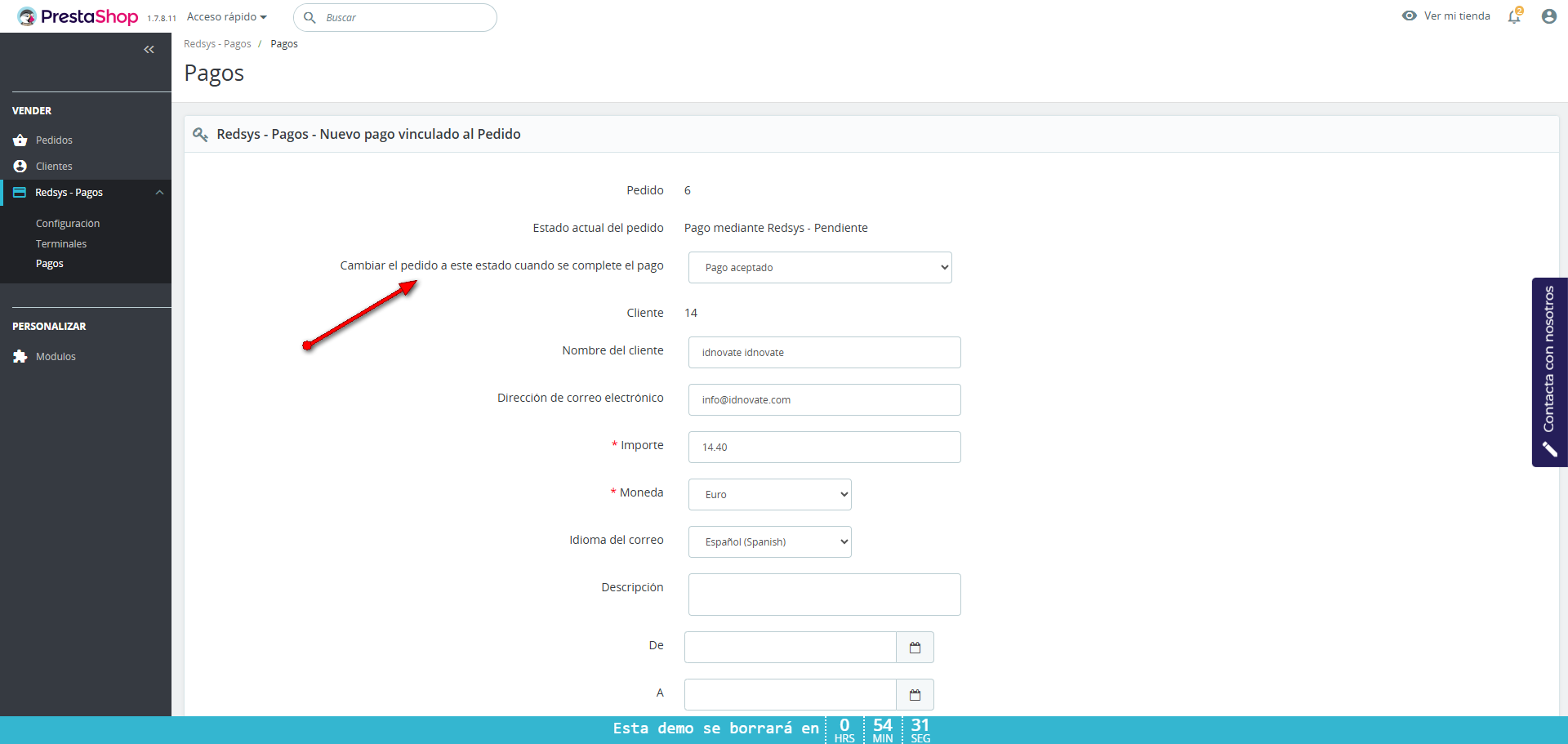Image resolution: width=1568 pixels, height=744 pixels.
Task: Click the Pedidos basket icon
Action: [20, 140]
